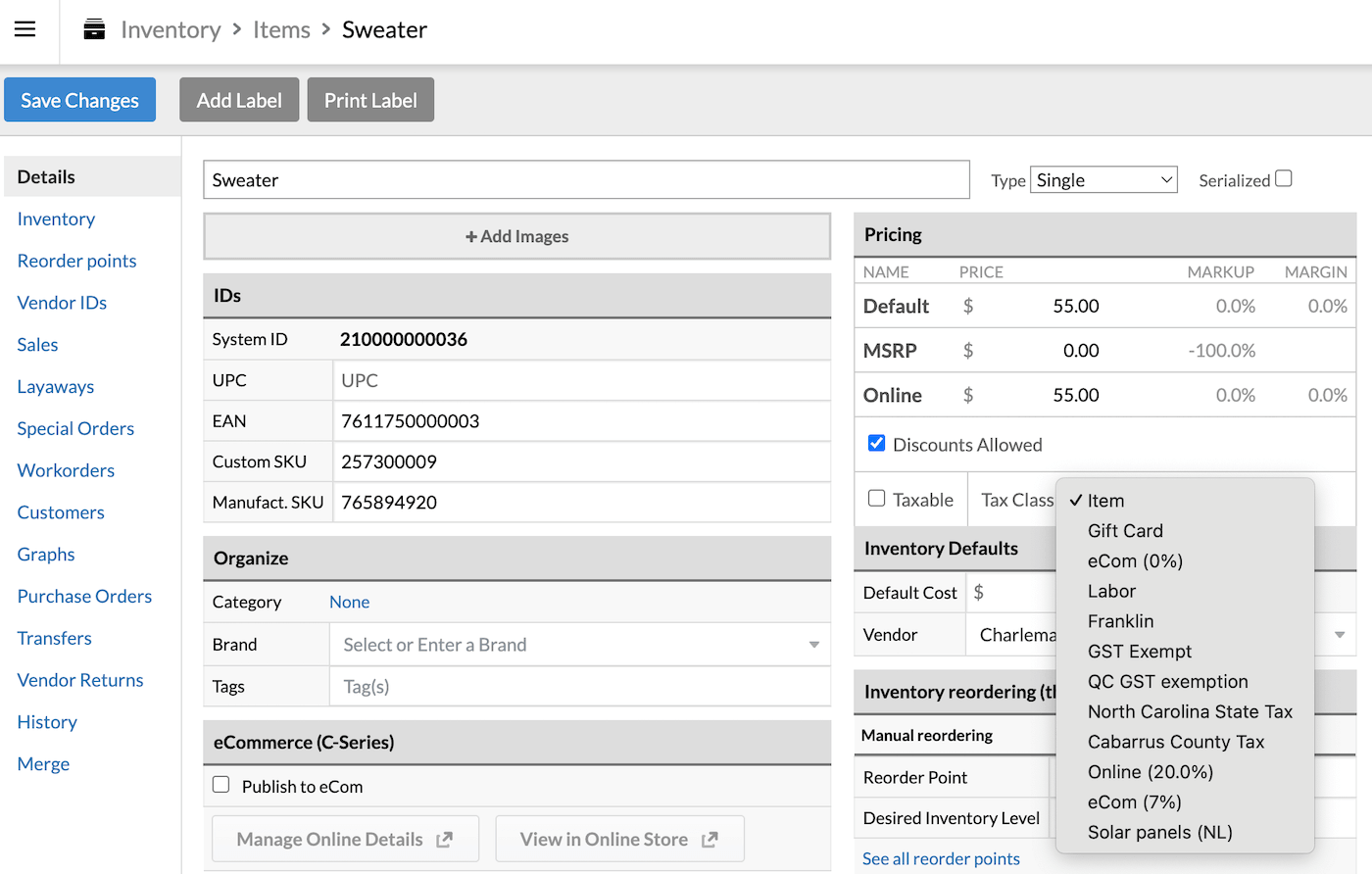
Task: Click Save Changes button
Action: coord(79,100)
